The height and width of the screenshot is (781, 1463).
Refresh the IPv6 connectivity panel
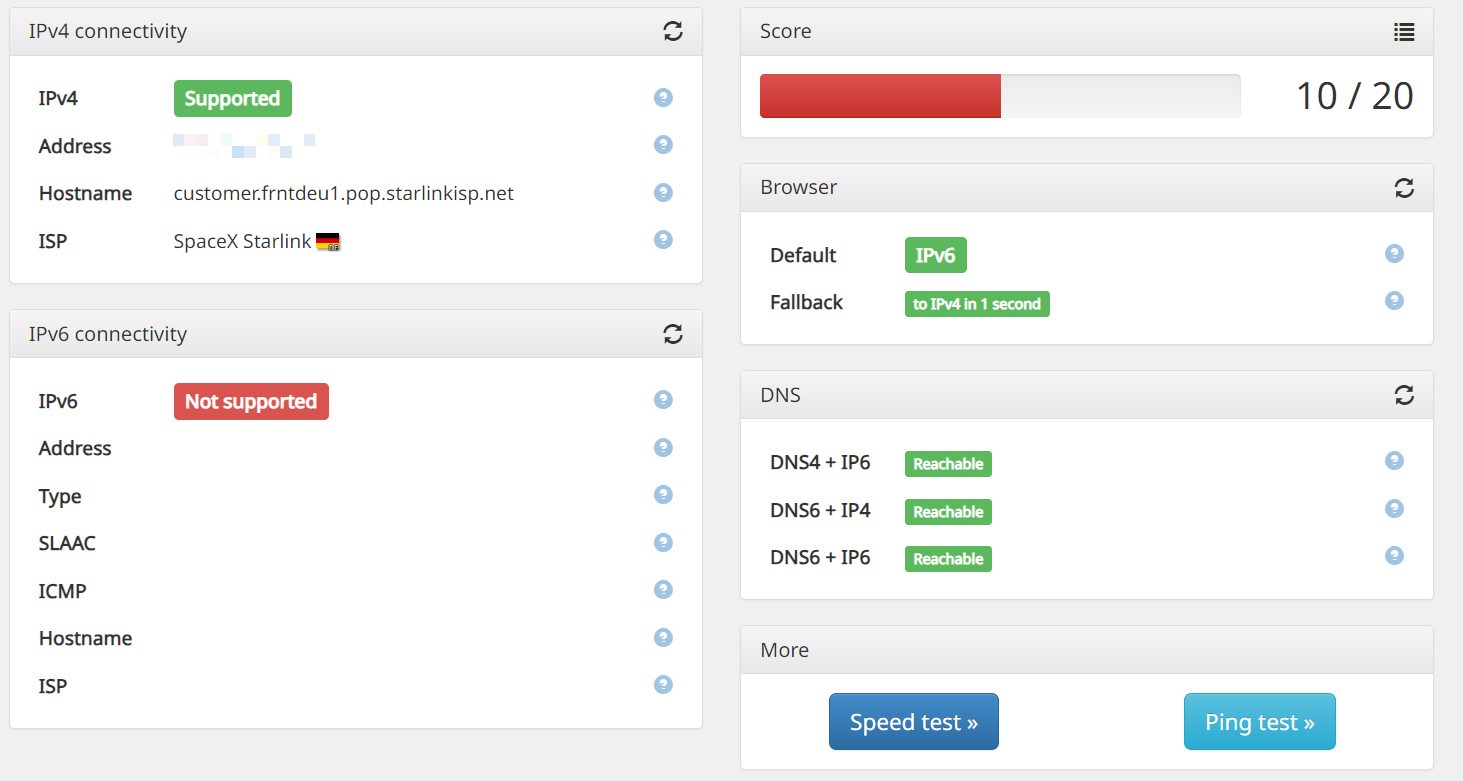[x=673, y=334]
